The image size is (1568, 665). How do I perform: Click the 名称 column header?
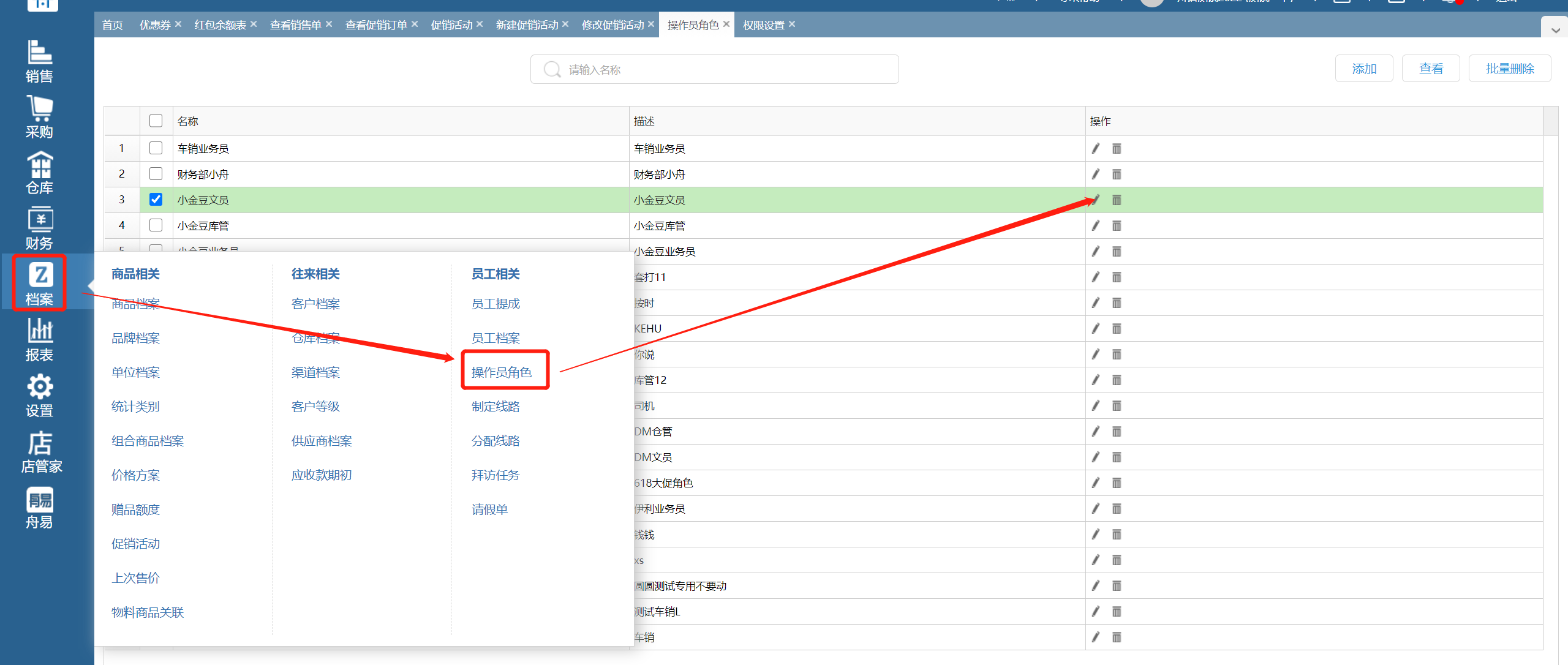tap(401, 121)
